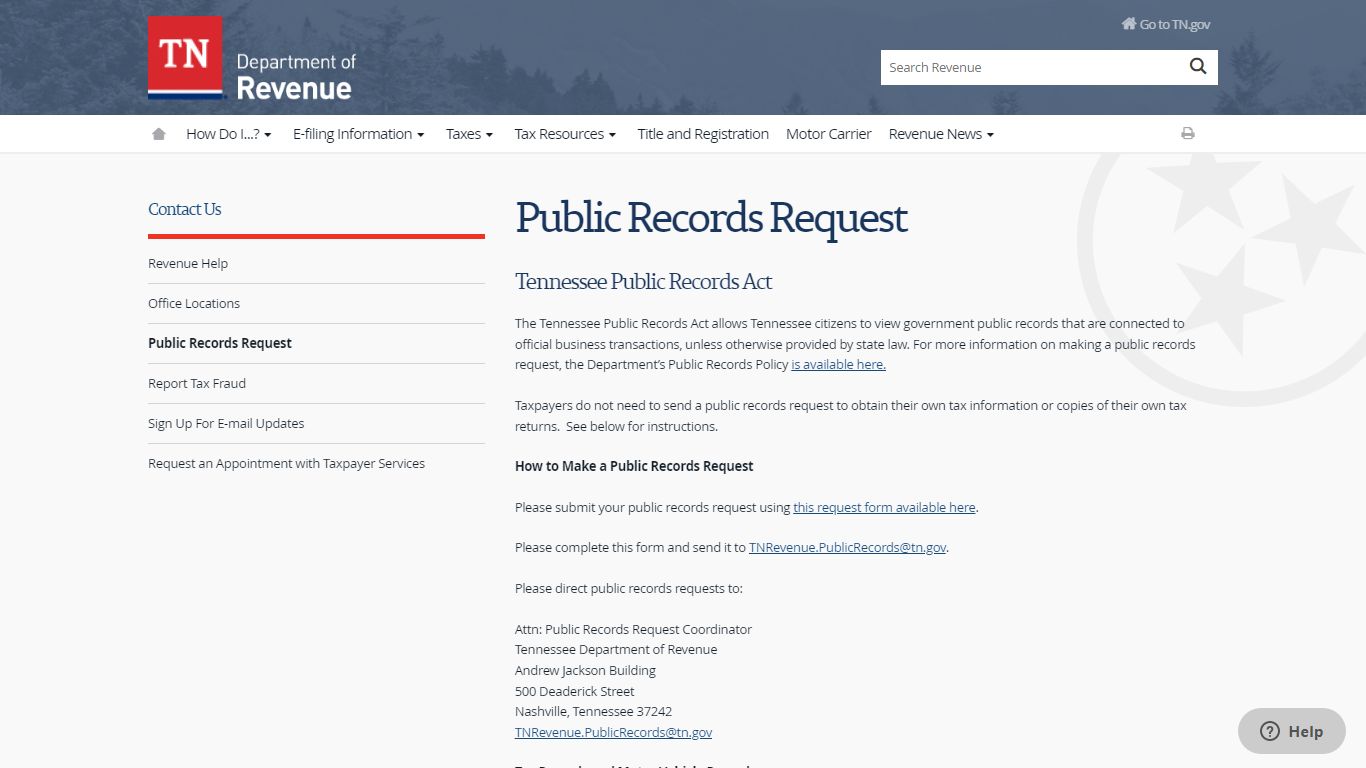
Task: Select Public Records Request sidebar item
Action: pyautogui.click(x=220, y=343)
